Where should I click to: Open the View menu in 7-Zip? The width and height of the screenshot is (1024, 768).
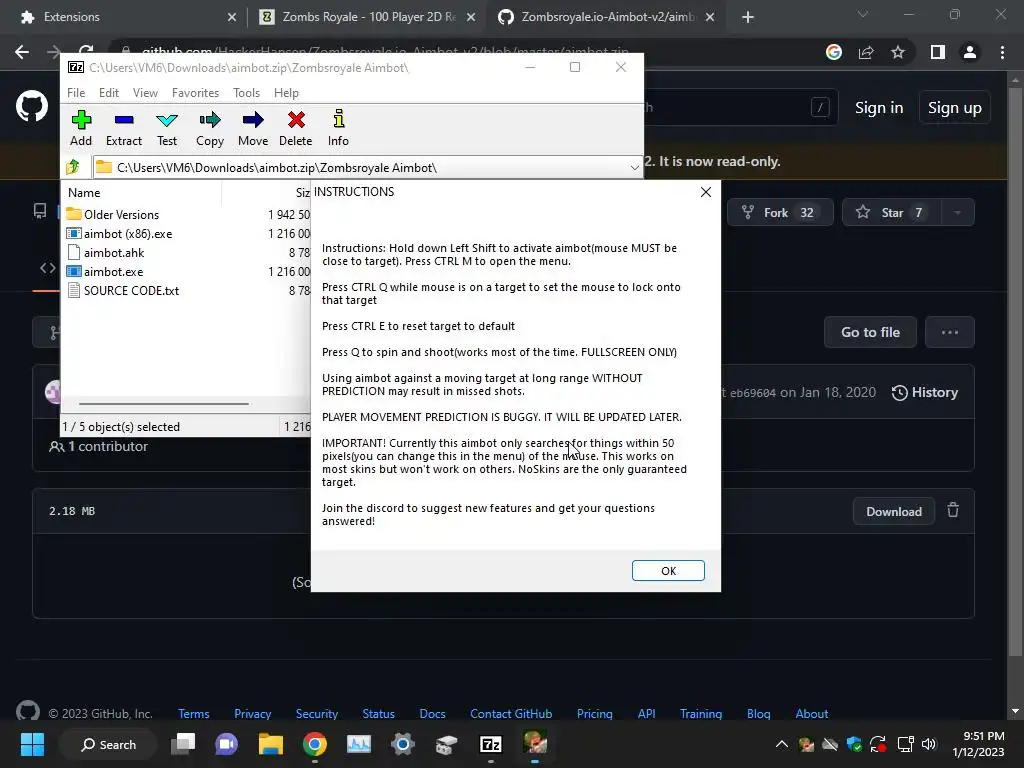point(145,93)
